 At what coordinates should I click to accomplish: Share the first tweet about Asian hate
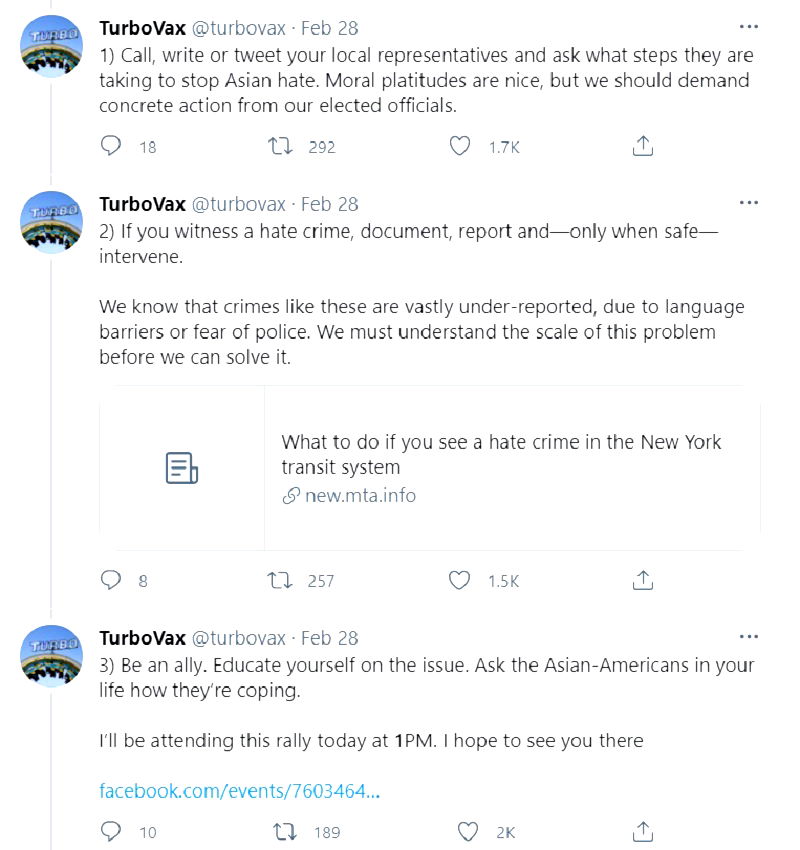(643, 147)
